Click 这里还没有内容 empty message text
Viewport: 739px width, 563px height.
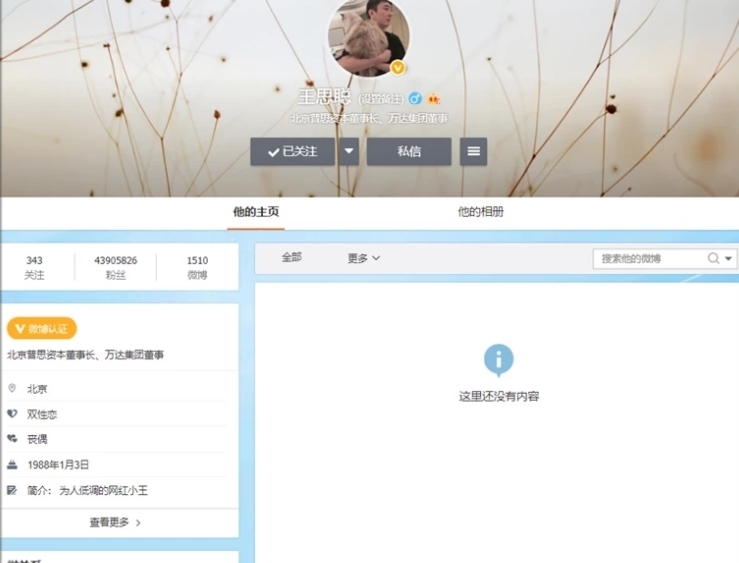click(499, 397)
